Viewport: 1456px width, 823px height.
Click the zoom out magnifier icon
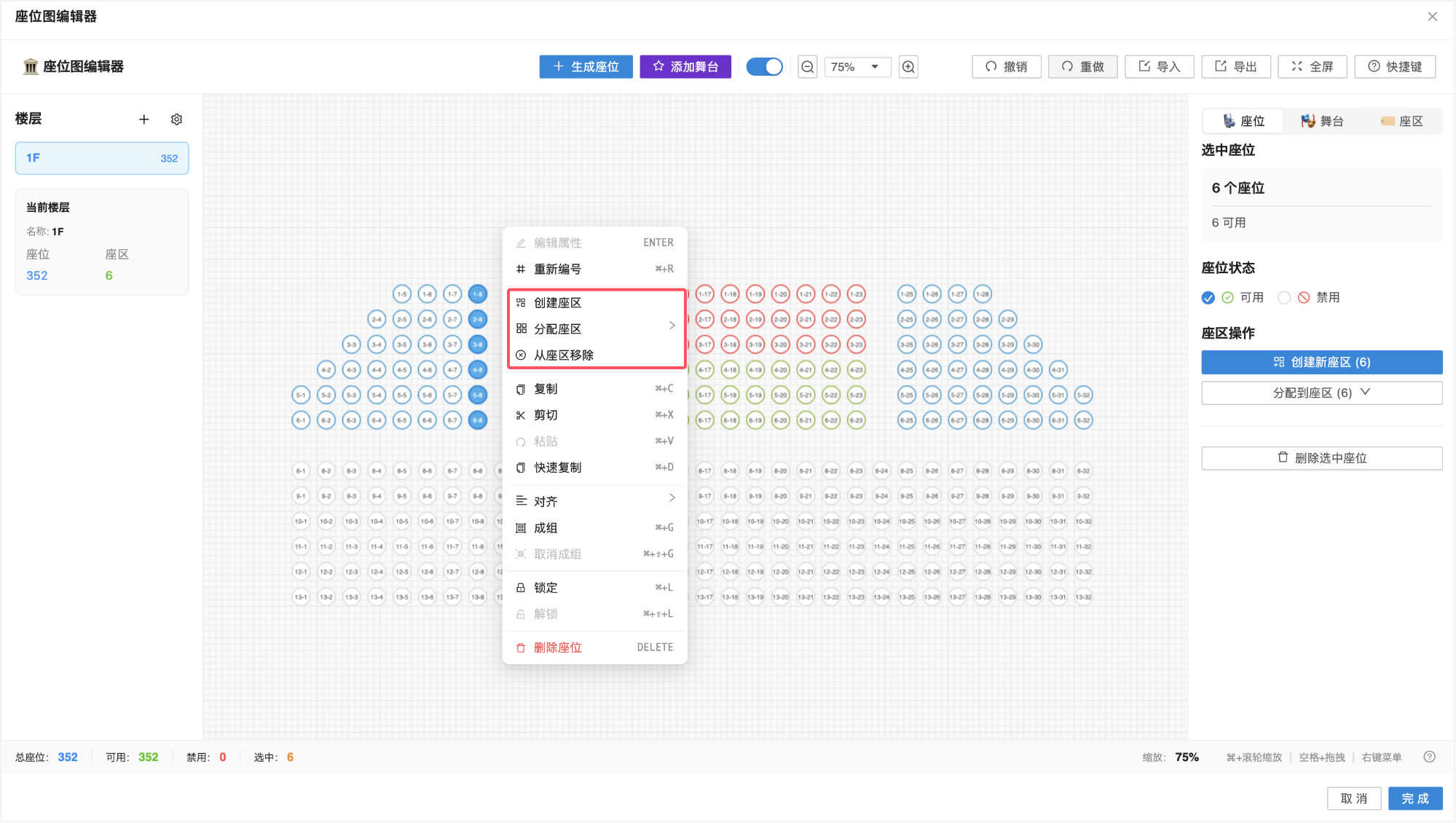pos(807,67)
